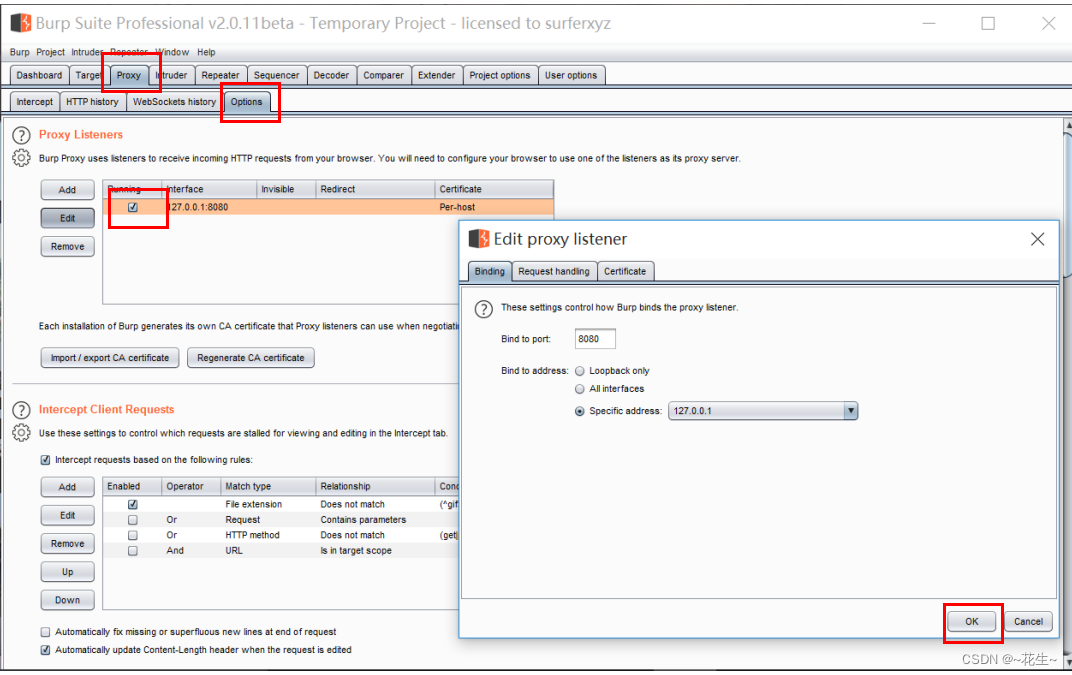Click Burp logo in Edit proxy listener title
Screen dimensions: 1072x675
[x=479, y=239]
